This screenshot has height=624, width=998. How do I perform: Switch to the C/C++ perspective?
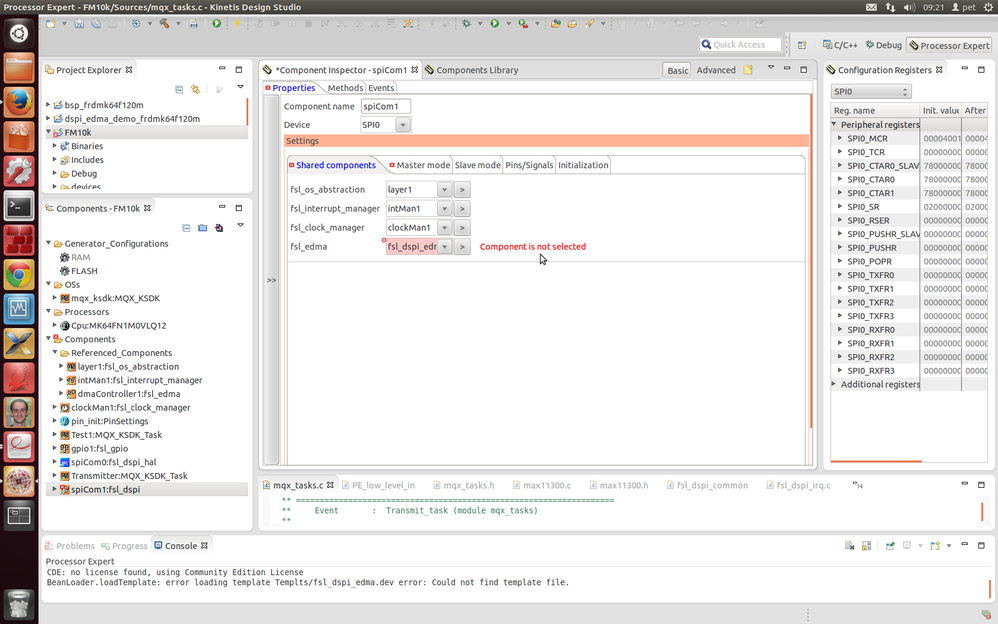pos(840,45)
